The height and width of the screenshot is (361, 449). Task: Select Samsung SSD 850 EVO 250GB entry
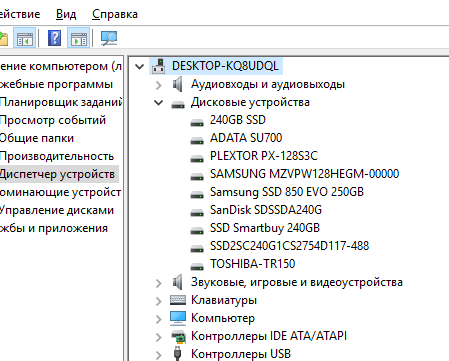tap(287, 192)
